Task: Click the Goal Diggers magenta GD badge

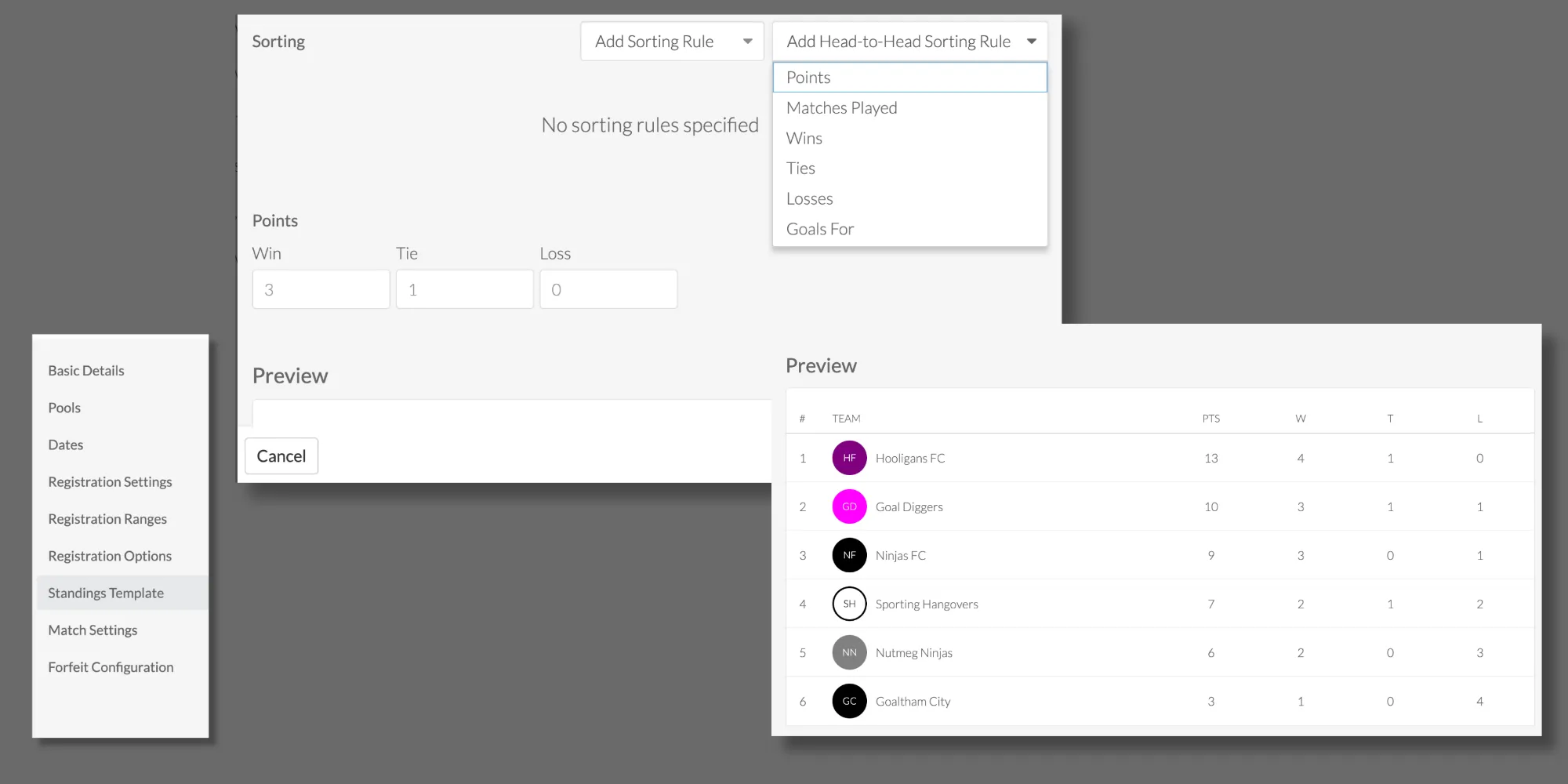Action: 849,506
